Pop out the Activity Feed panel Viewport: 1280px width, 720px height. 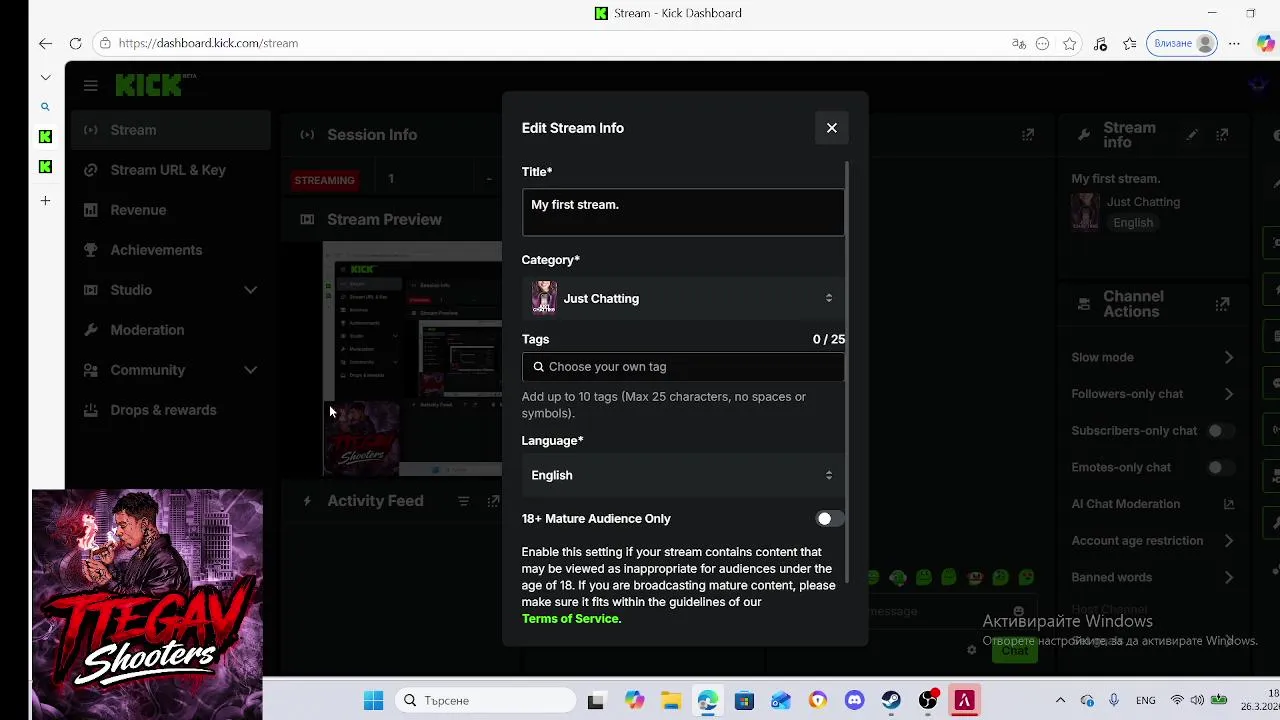(493, 501)
